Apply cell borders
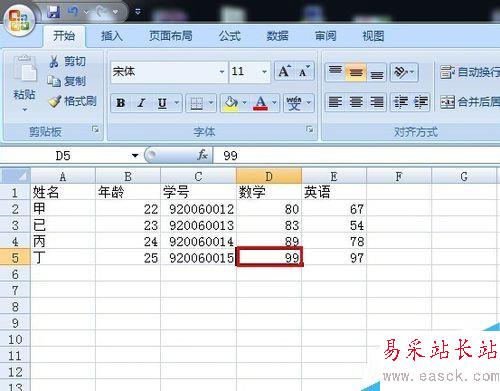Image resolution: width=500 pixels, height=391 pixels. click(197, 103)
